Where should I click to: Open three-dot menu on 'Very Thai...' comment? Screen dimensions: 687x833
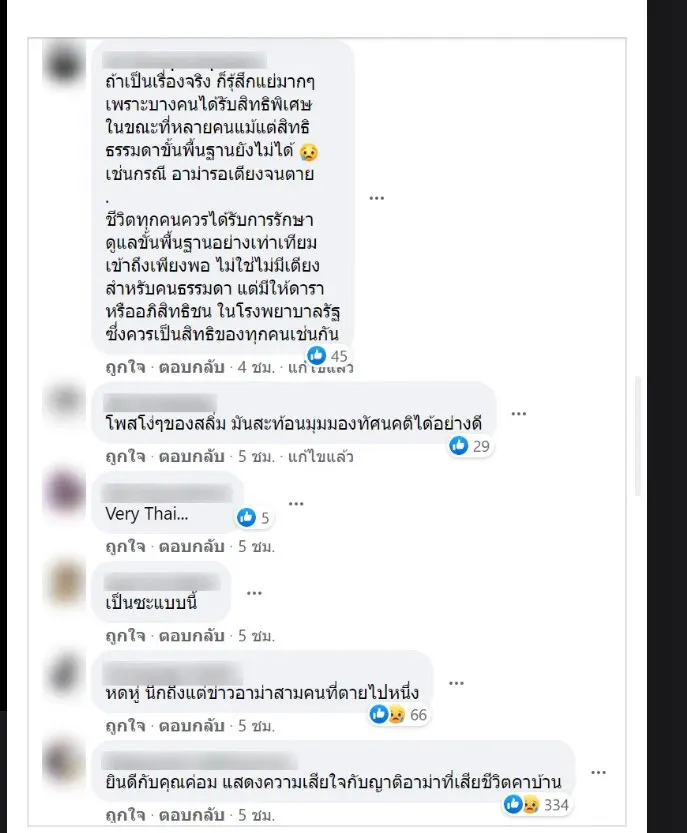295,503
